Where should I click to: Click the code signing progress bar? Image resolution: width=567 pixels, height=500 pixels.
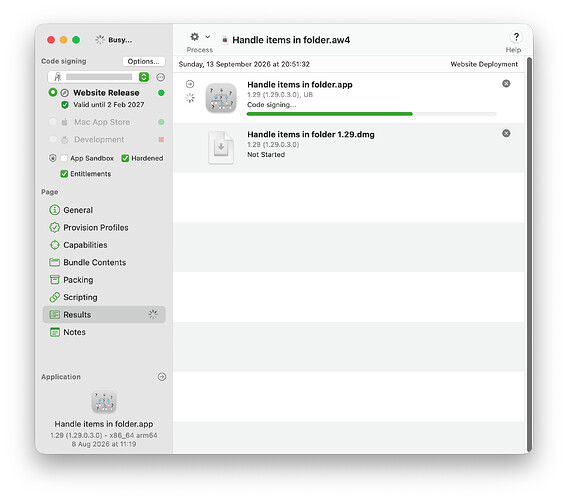coord(371,114)
